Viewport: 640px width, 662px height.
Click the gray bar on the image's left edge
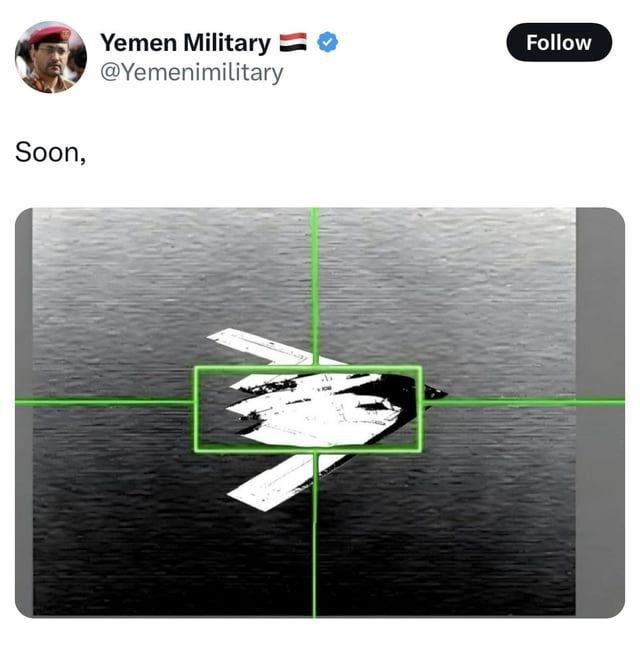tap(24, 412)
